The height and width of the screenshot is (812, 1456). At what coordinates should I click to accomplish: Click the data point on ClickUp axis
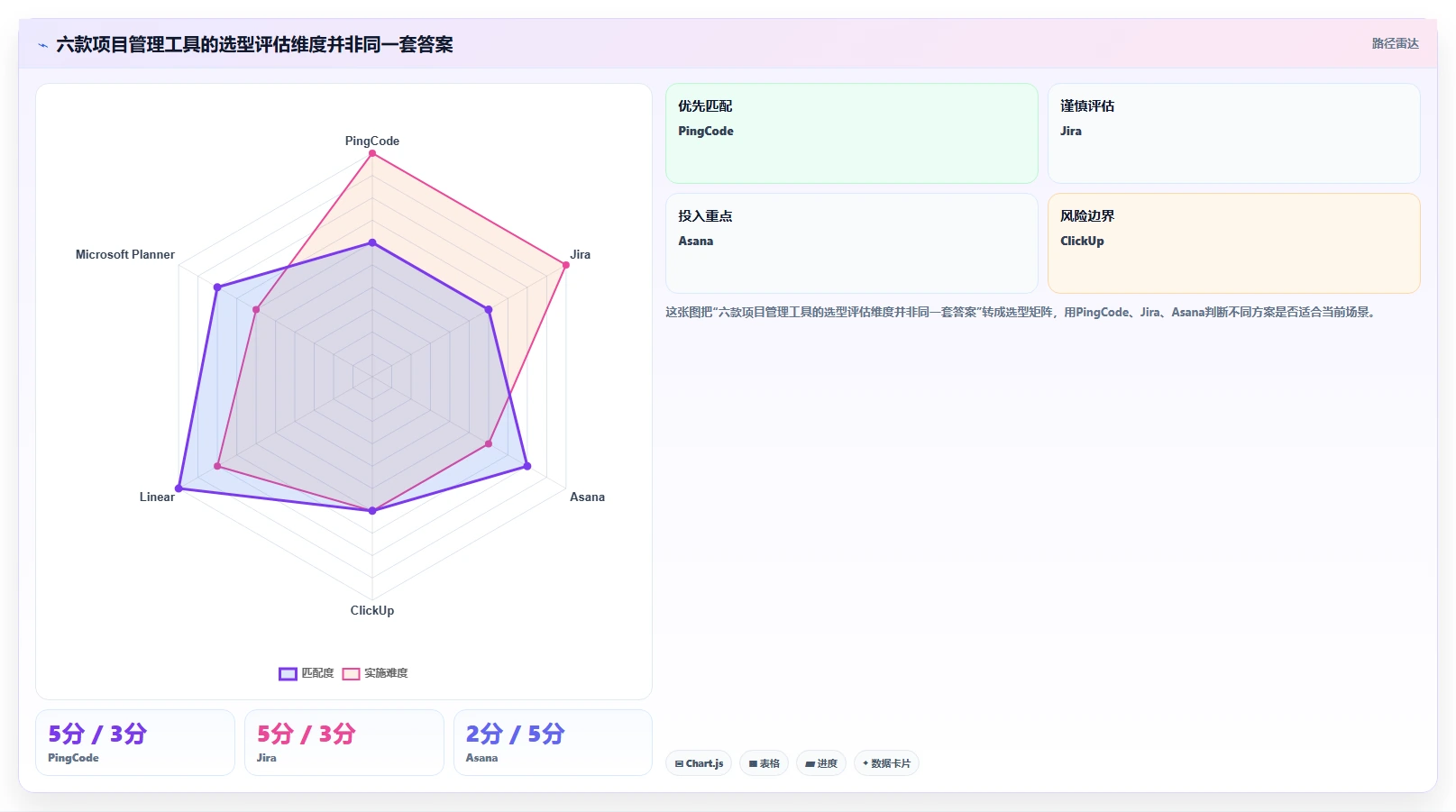tap(372, 511)
